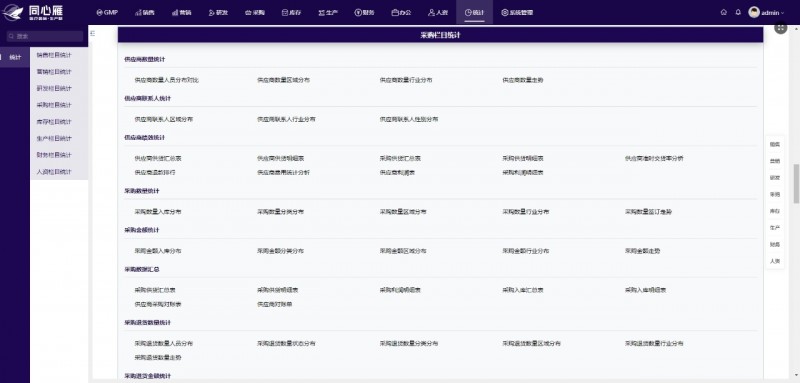Go to the home page icon
800x383 pixels.
click(x=723, y=12)
